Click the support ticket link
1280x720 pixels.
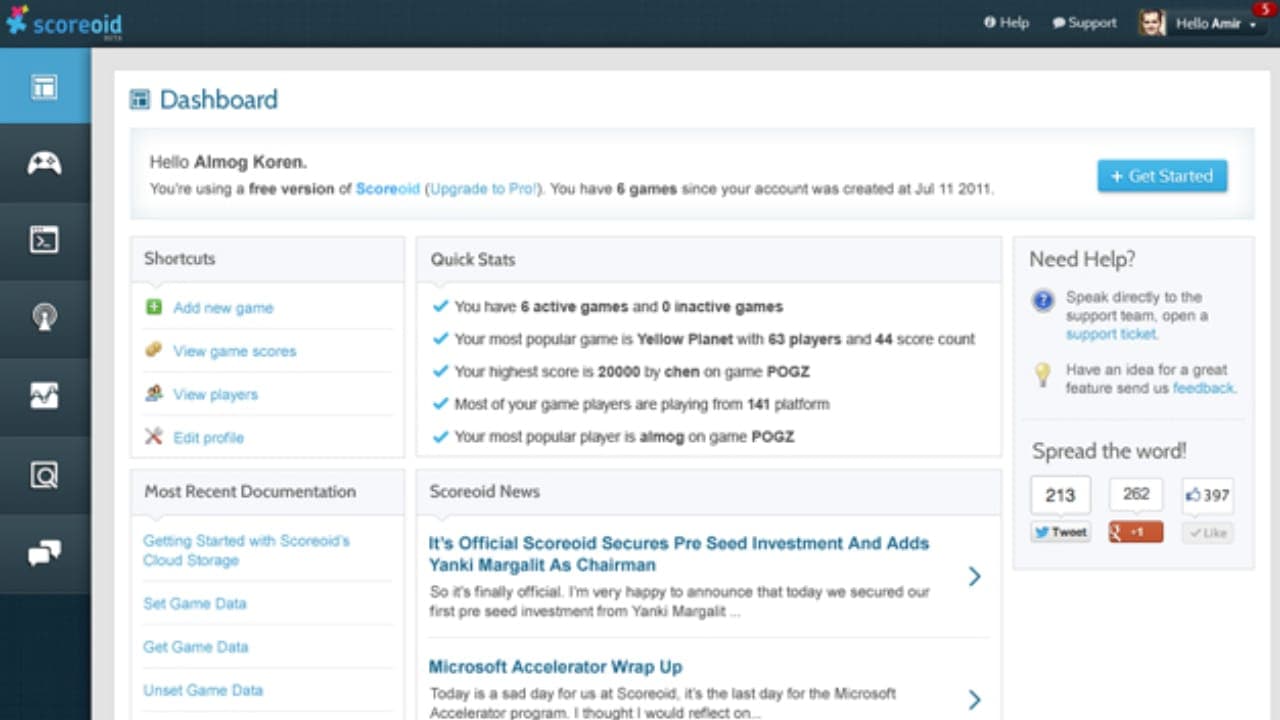pos(1111,334)
